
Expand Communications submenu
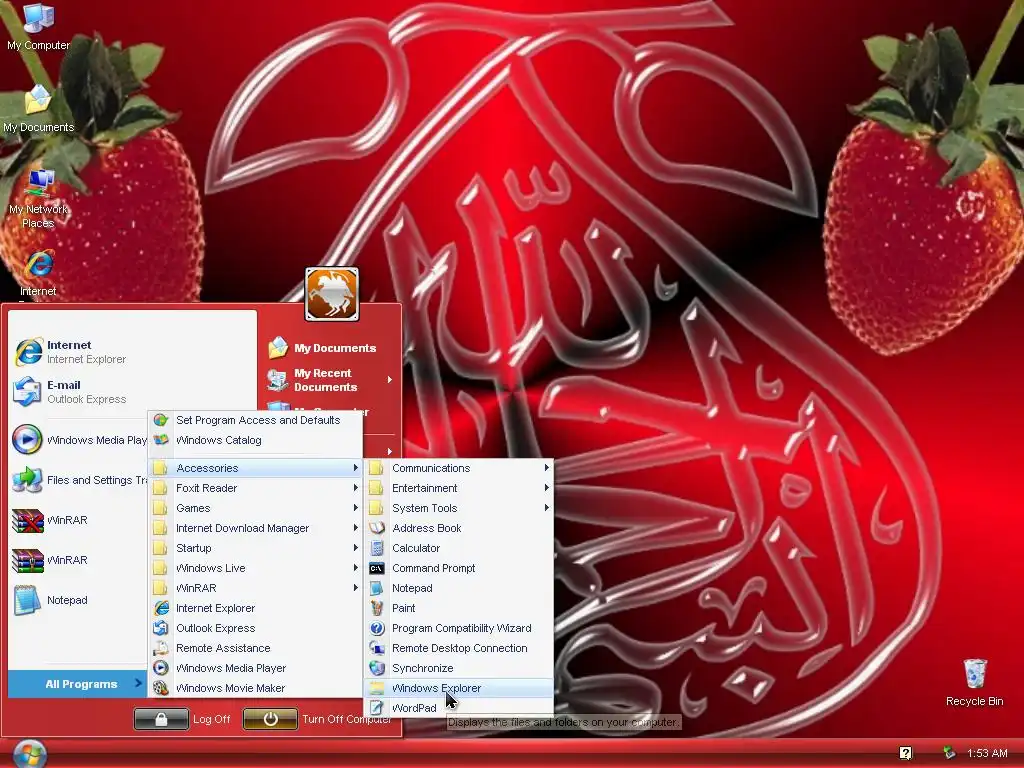(459, 468)
